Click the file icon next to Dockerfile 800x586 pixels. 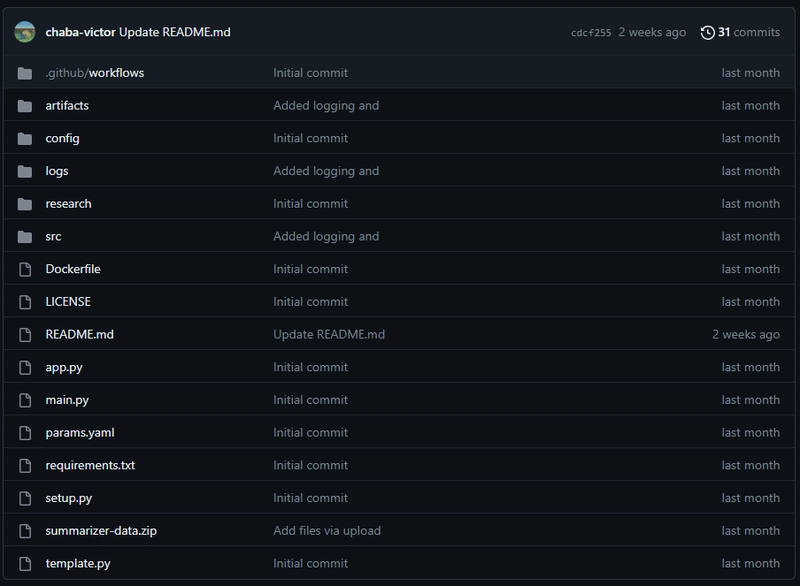pyautogui.click(x=25, y=269)
